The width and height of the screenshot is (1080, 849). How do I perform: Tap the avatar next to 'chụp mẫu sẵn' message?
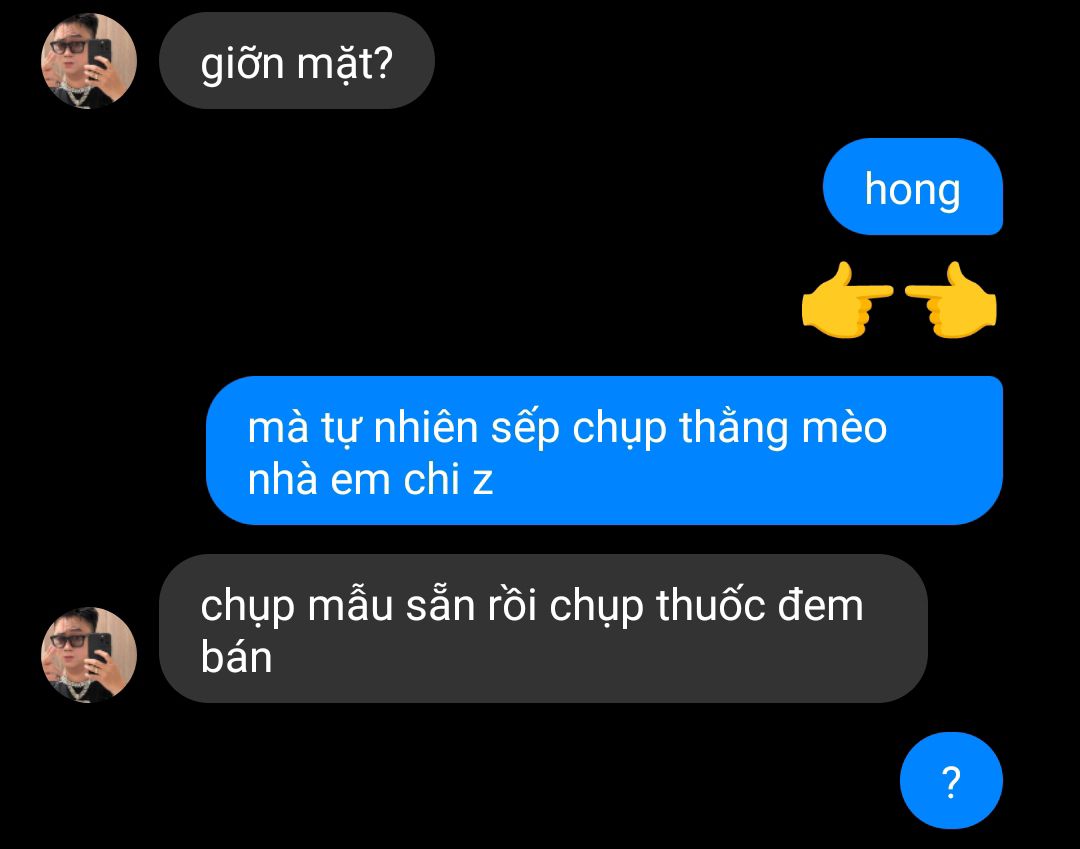[x=89, y=654]
